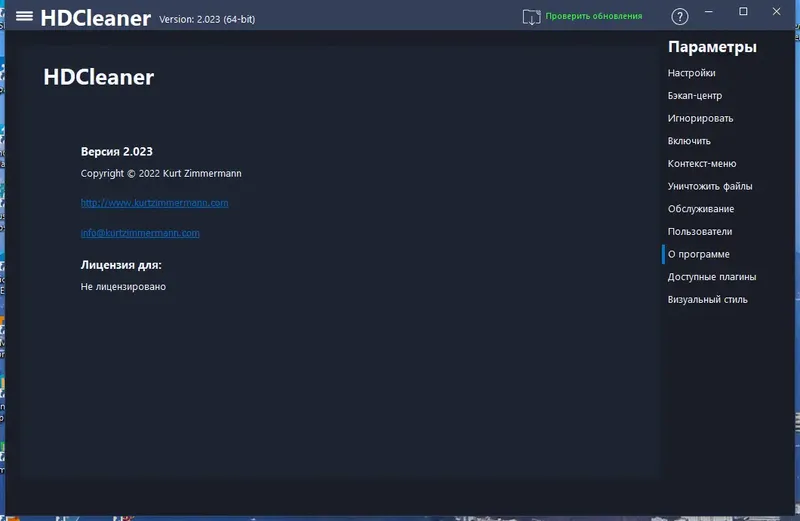Open the hamburger main menu
Viewport: 800px width, 521px height.
(24, 16)
